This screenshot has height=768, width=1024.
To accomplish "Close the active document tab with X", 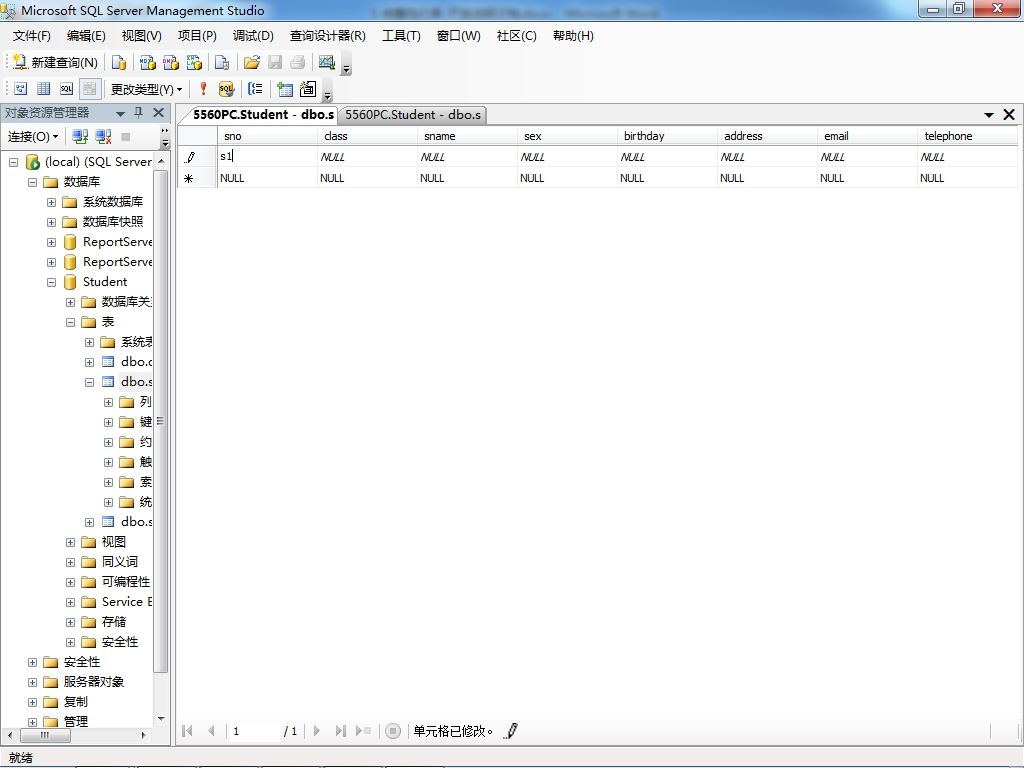I will point(1009,115).
